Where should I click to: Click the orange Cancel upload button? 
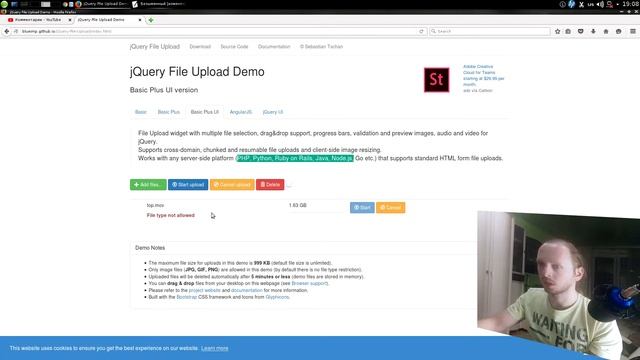pyautogui.click(x=232, y=184)
